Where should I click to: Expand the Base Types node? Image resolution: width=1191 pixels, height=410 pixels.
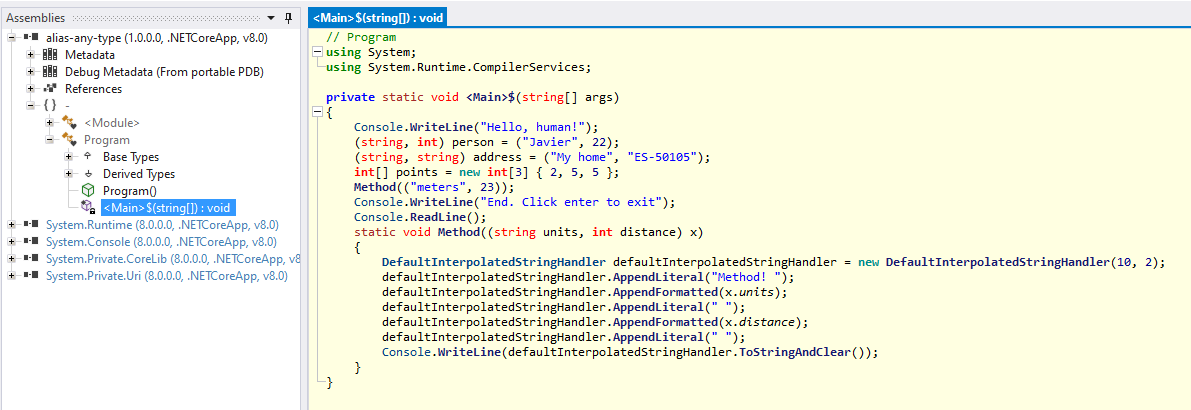point(68,156)
